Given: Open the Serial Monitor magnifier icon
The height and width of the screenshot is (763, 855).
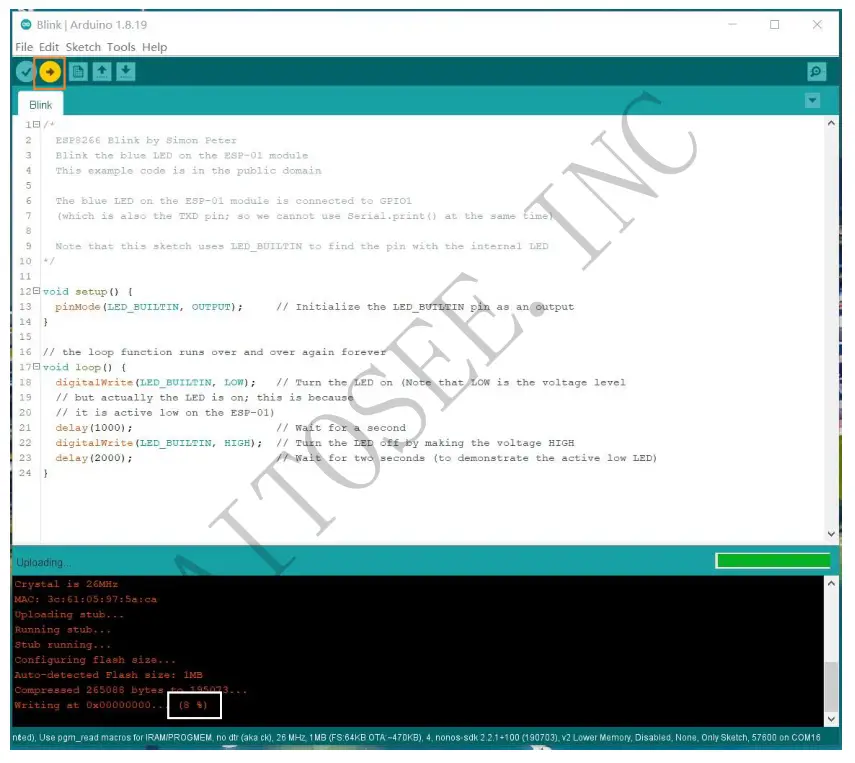Looking at the screenshot, I should [818, 71].
